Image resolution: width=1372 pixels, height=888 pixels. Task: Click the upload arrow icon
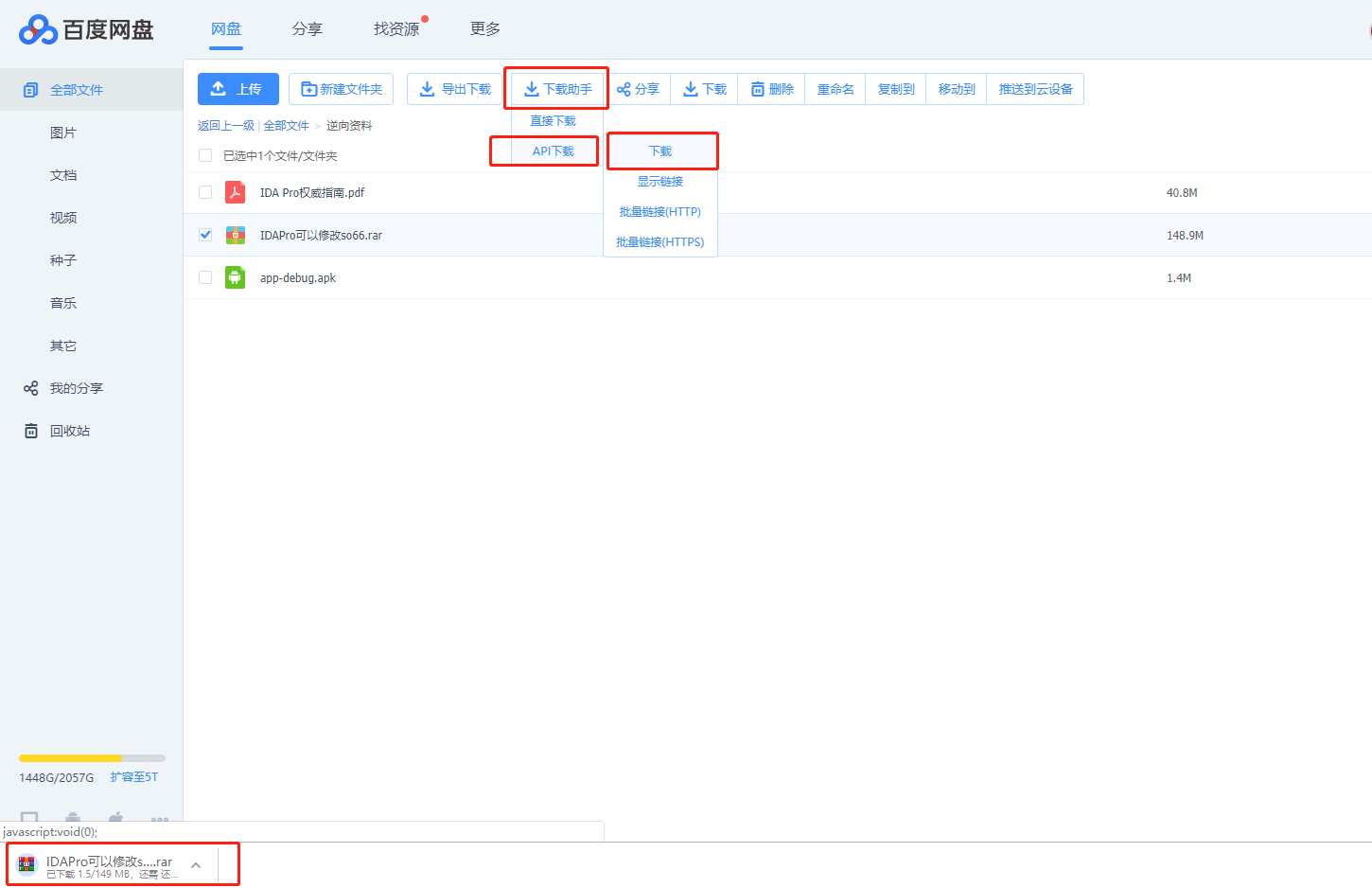pyautogui.click(x=219, y=88)
